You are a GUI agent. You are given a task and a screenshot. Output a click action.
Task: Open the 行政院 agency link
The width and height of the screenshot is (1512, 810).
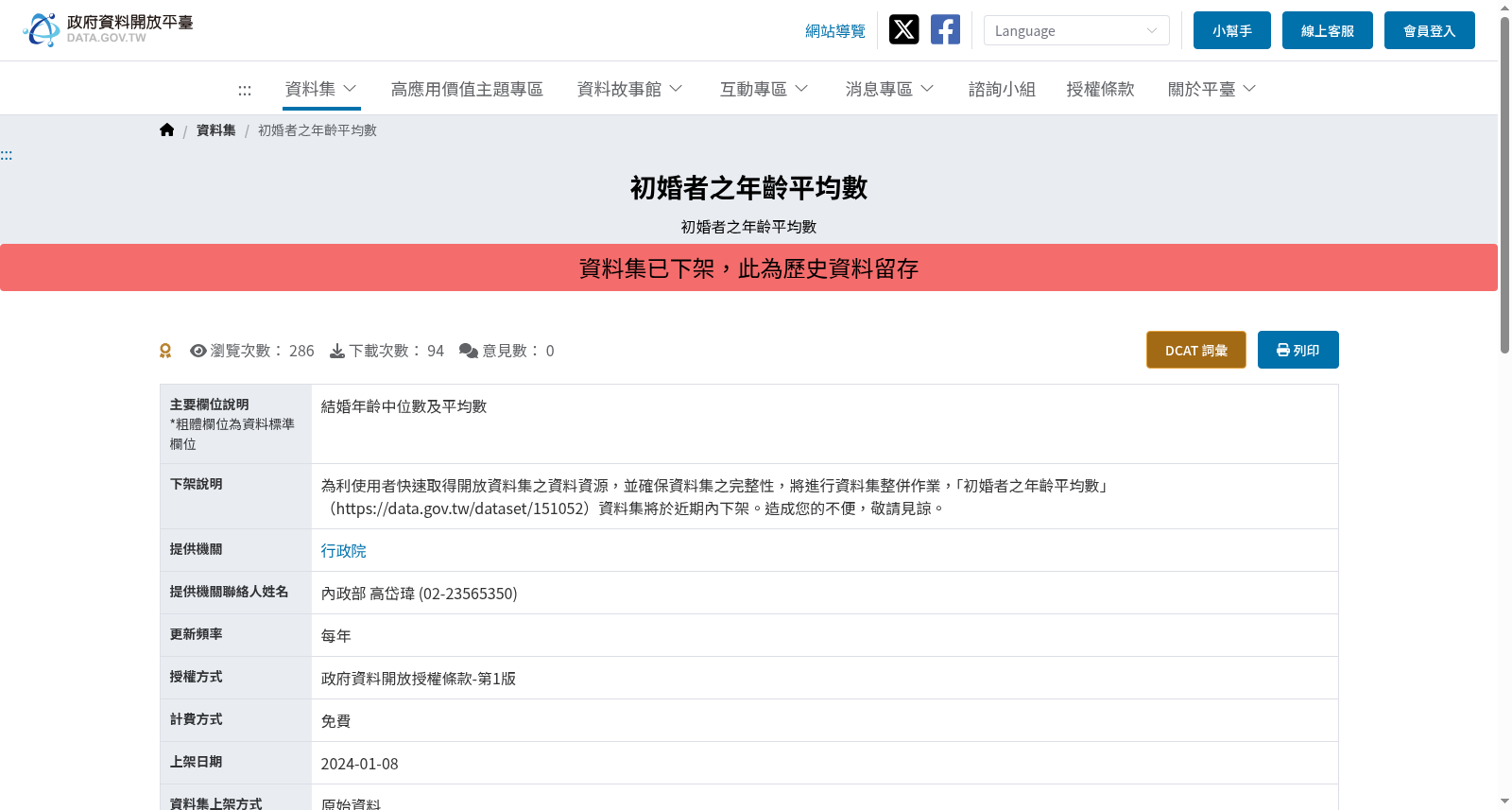click(344, 551)
